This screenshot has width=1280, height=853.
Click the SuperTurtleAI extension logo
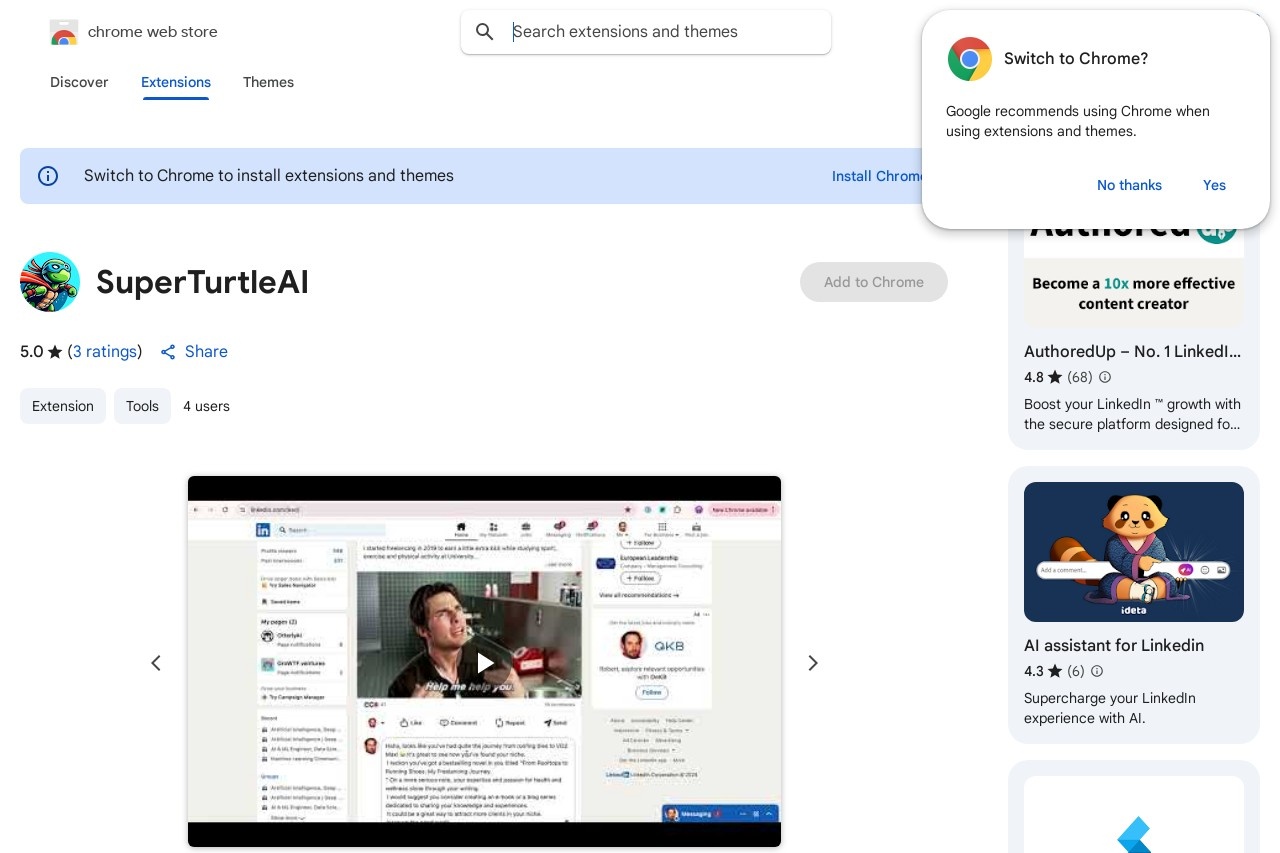tap(50, 282)
